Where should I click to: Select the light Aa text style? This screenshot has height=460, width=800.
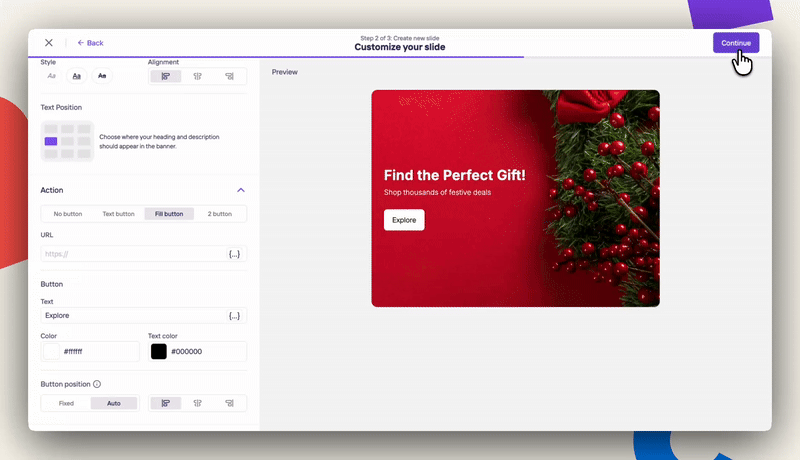coord(52,76)
